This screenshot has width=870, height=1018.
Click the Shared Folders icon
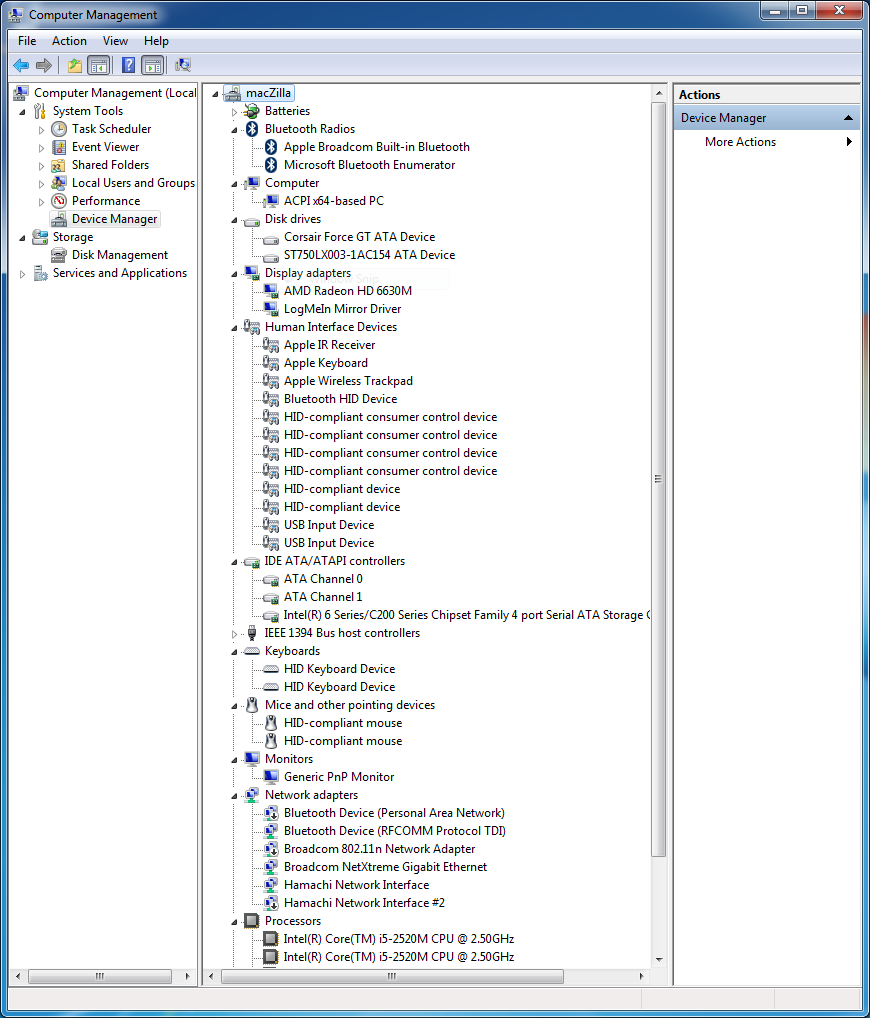coord(59,166)
